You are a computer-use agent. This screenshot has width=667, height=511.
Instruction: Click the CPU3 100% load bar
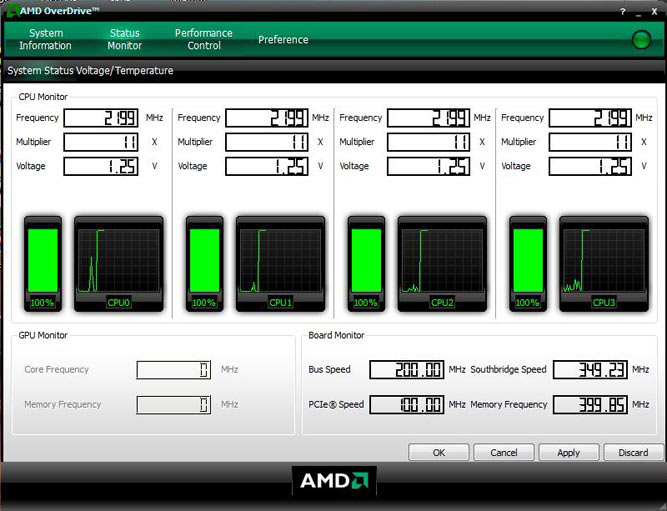527,264
